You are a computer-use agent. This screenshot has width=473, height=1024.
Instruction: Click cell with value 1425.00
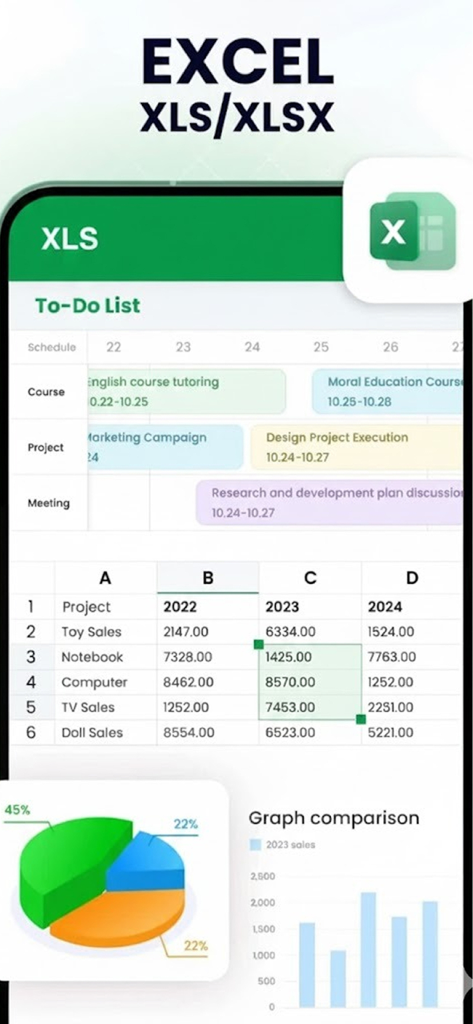pos(310,657)
